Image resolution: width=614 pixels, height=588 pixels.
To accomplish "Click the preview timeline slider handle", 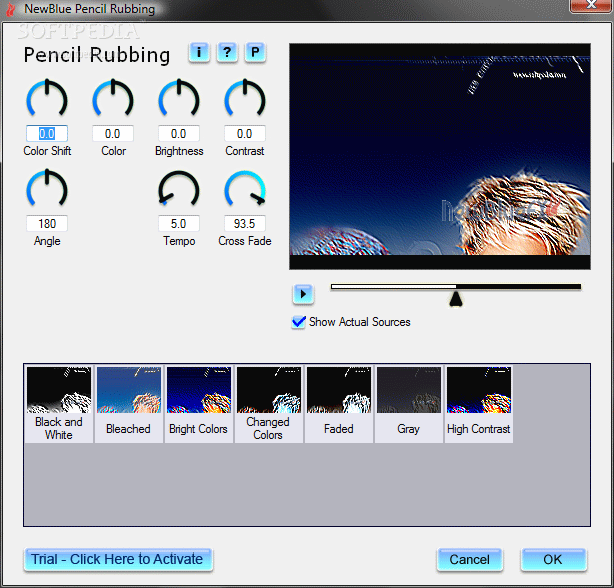I will pyautogui.click(x=456, y=299).
